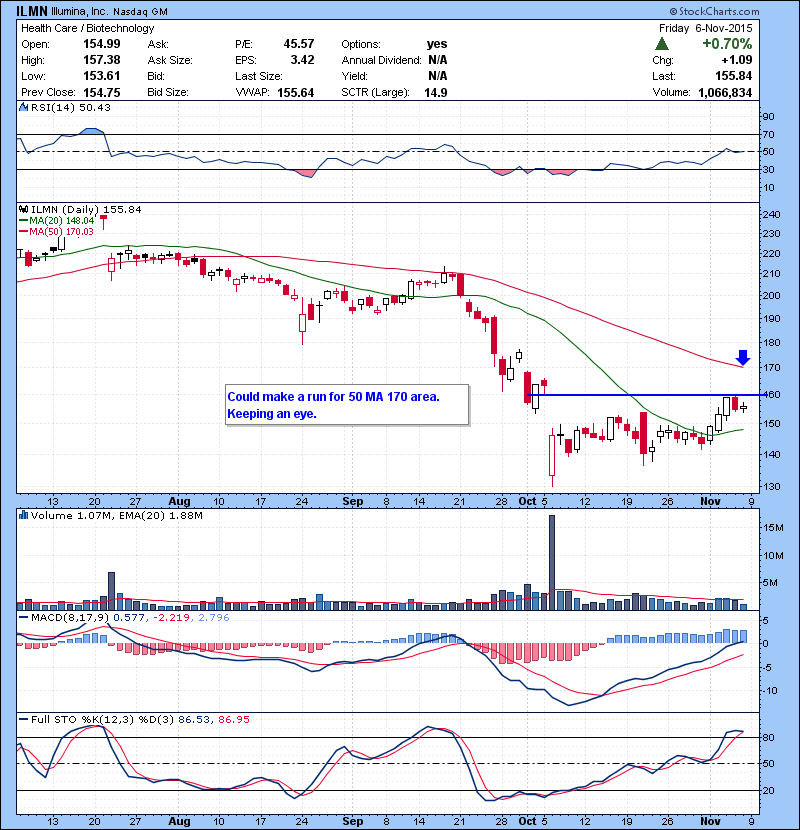Click the ILMN (Daily) 155.84 chart label

pos(86,210)
